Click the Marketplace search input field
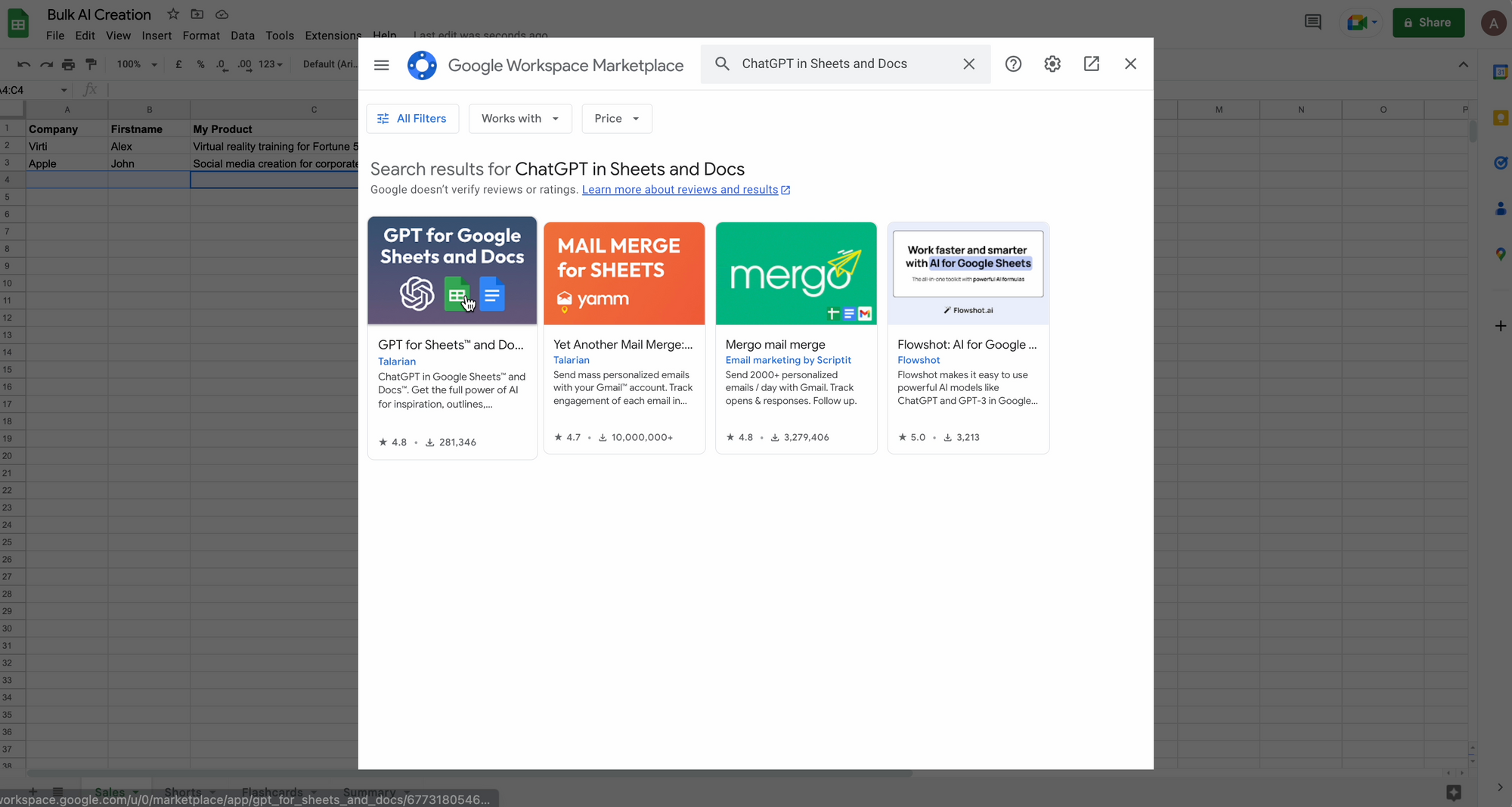Image resolution: width=1512 pixels, height=807 pixels. coord(844,64)
